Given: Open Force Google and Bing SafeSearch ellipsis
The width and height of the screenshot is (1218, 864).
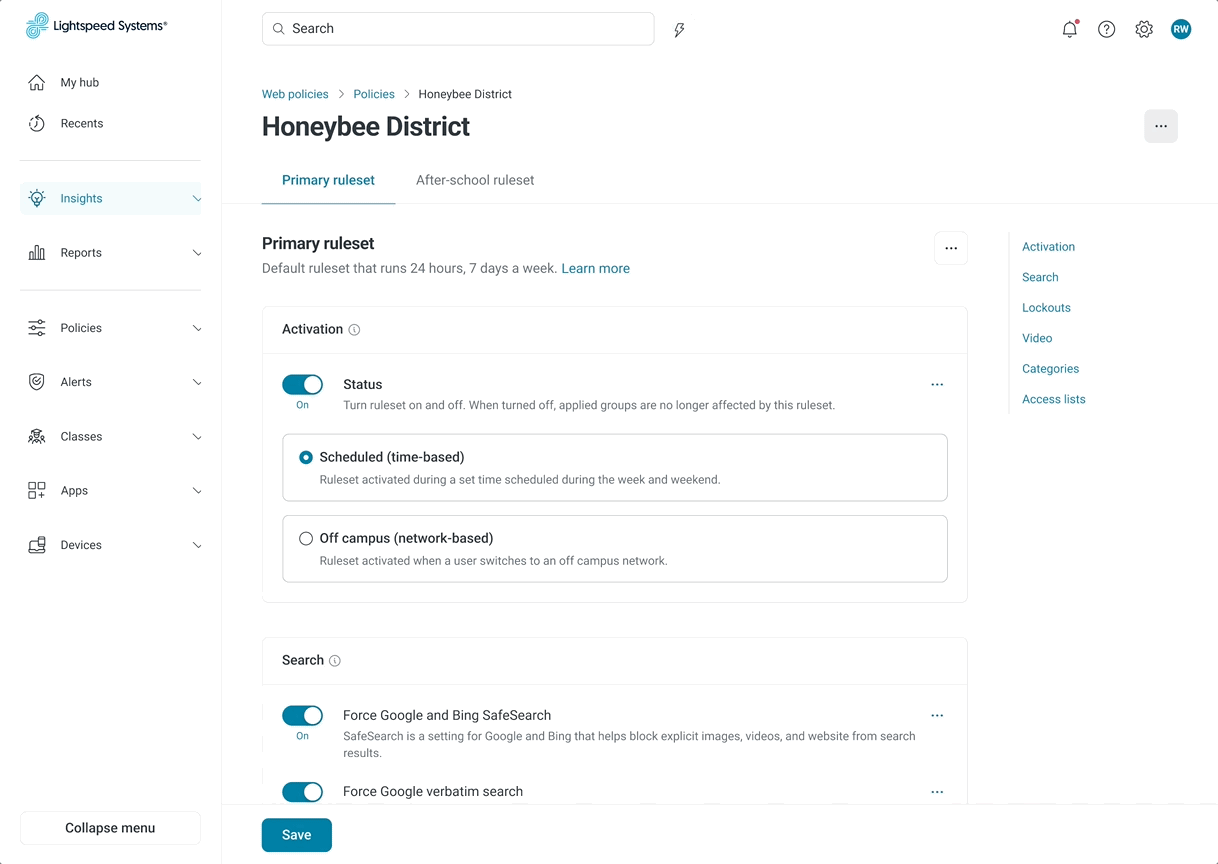Looking at the screenshot, I should (x=937, y=715).
